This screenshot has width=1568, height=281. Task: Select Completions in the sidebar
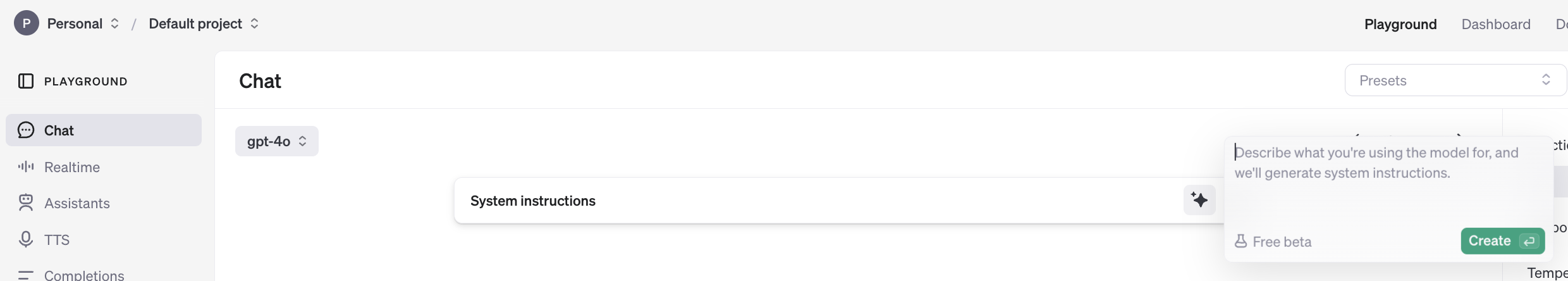(84, 275)
